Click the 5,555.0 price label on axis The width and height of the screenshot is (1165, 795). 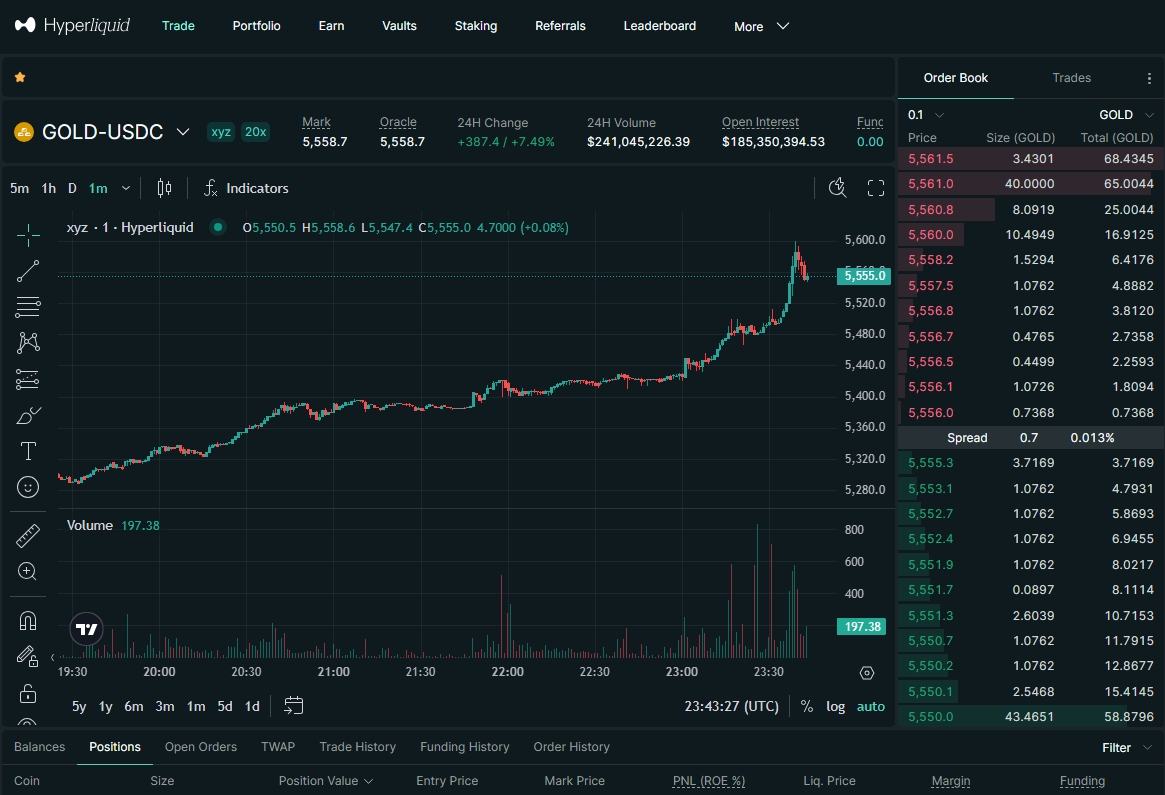pyautogui.click(x=864, y=276)
